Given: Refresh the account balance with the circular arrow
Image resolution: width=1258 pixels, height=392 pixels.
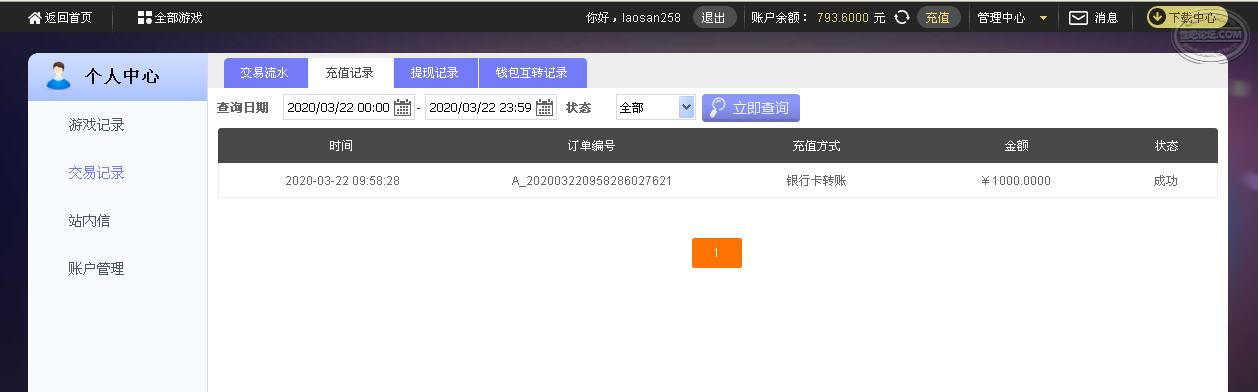Looking at the screenshot, I should pos(902,17).
